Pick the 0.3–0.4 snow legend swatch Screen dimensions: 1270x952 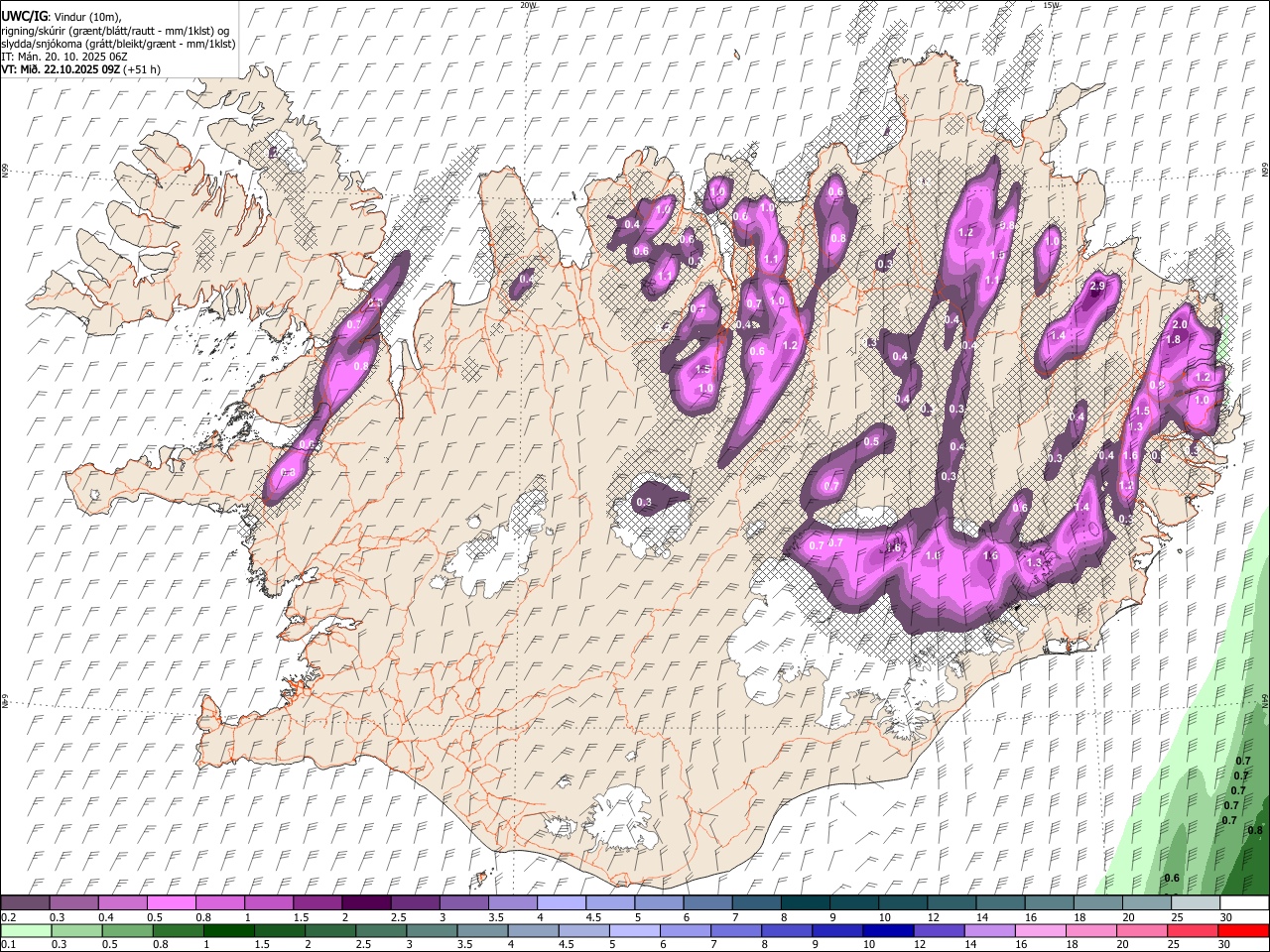(x=73, y=903)
